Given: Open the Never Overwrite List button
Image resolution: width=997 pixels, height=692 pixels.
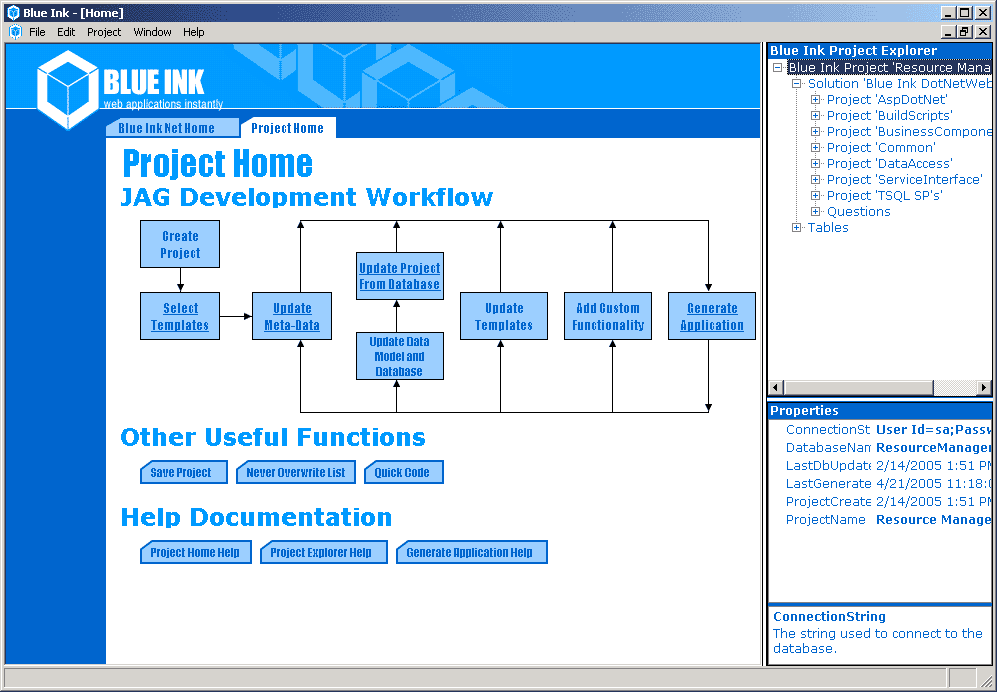Looking at the screenshot, I should click(x=296, y=473).
